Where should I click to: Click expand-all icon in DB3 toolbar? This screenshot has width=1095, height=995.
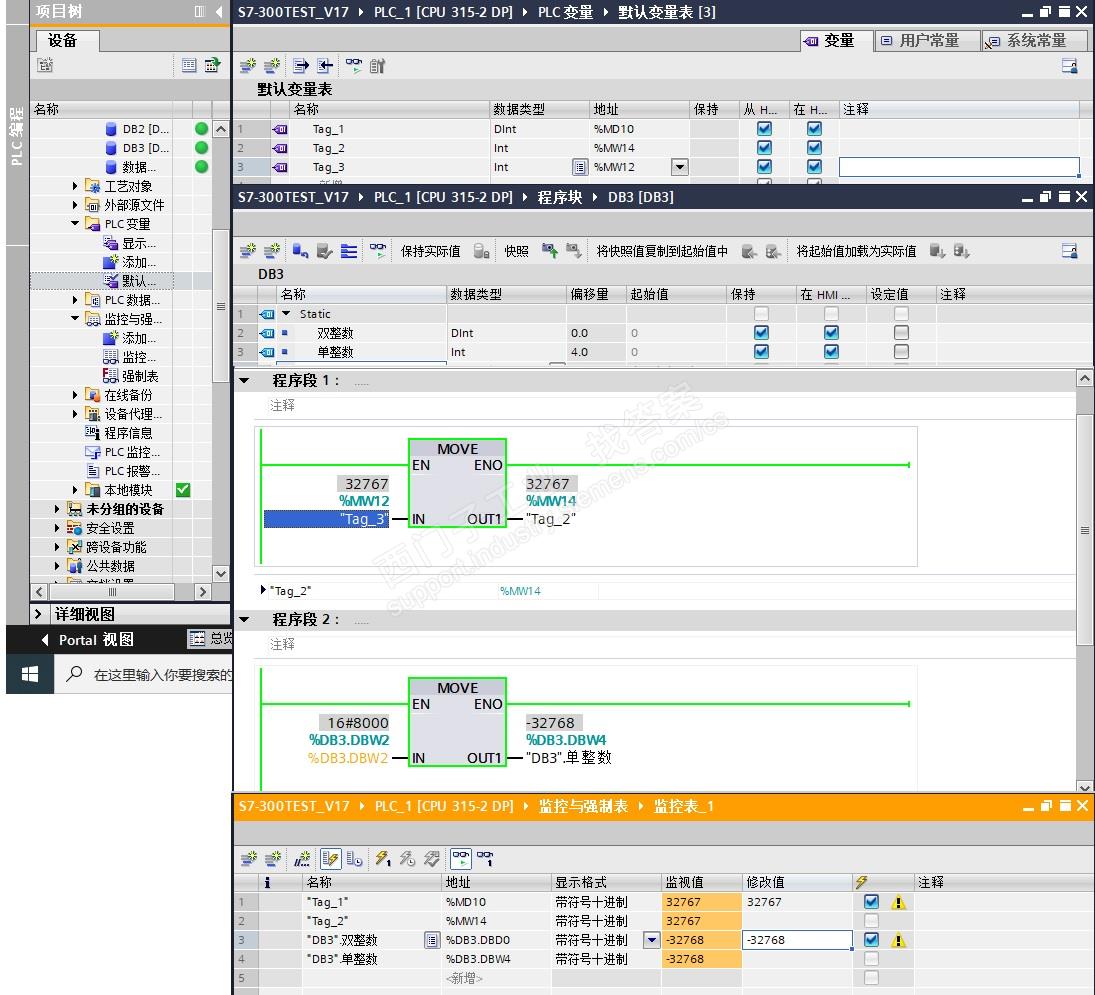[x=348, y=251]
